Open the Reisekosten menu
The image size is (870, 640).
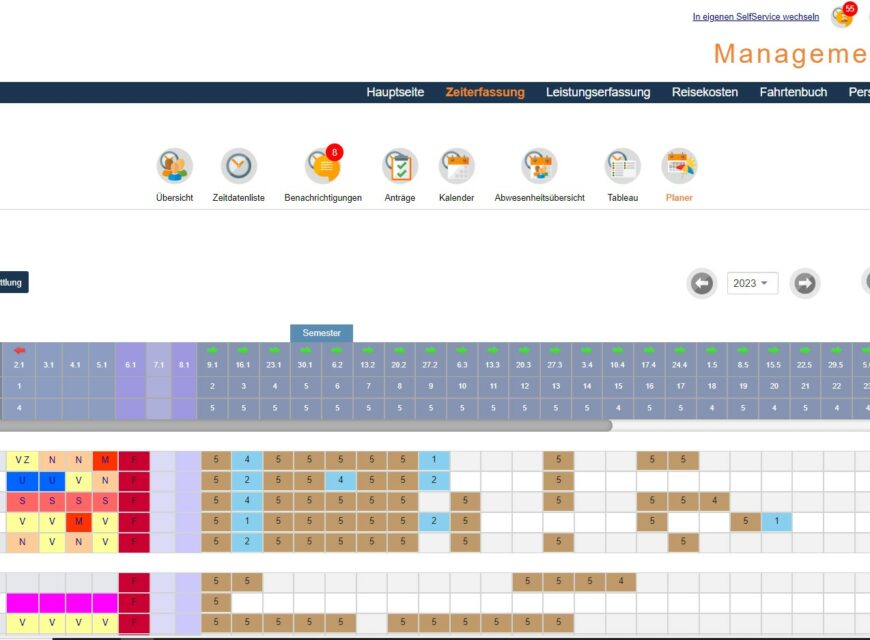coord(705,92)
